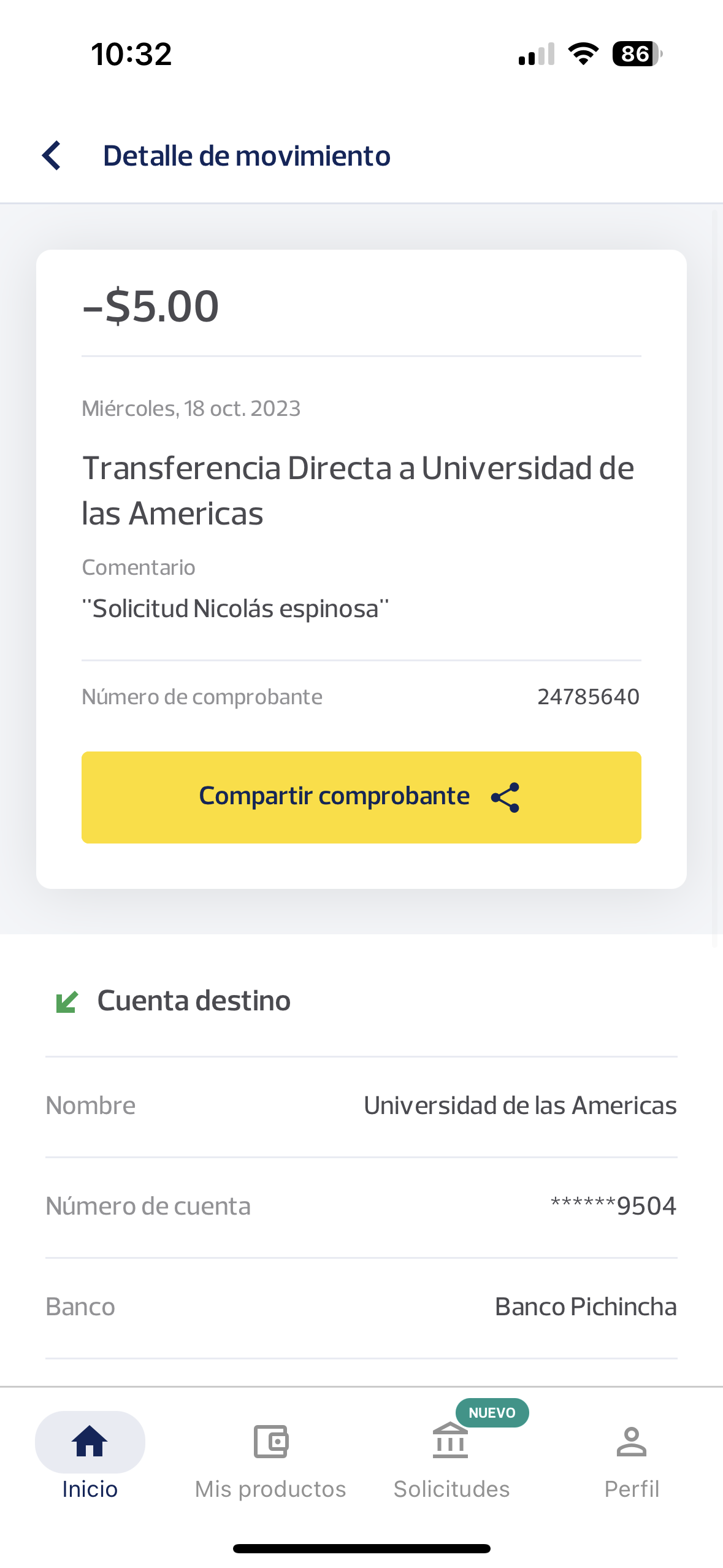
Task: Tap the Mis productos wallet icon
Action: point(270,1440)
